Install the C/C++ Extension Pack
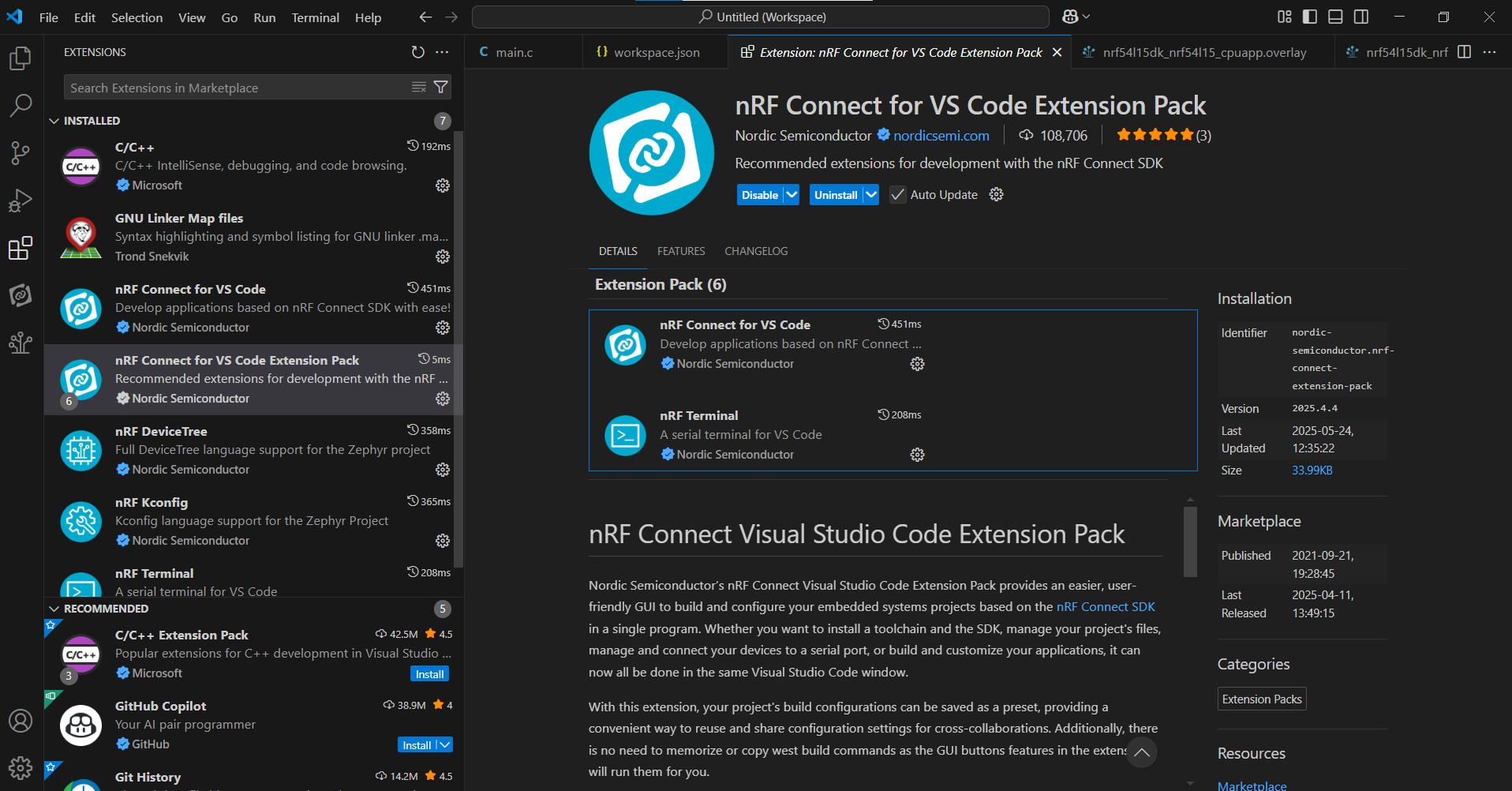This screenshot has height=791, width=1512. point(430,674)
